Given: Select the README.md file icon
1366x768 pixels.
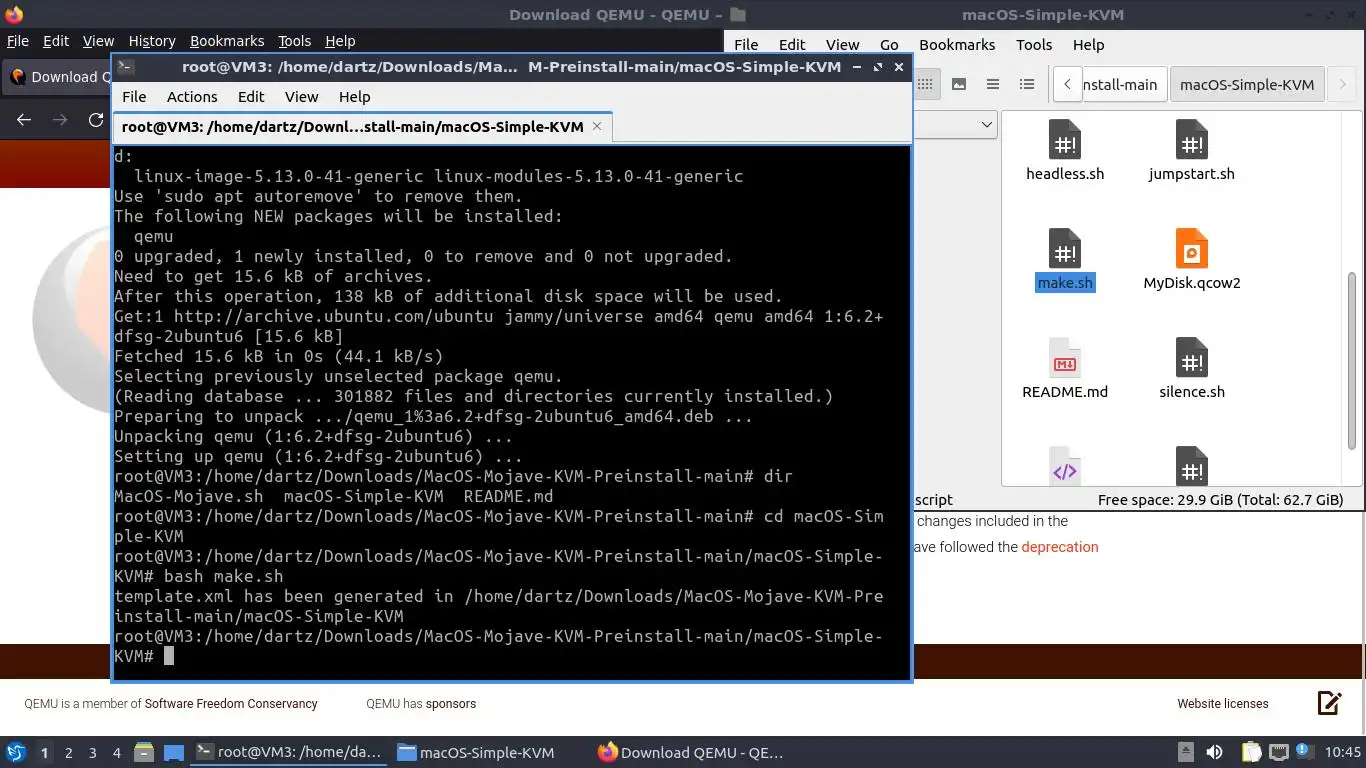Looking at the screenshot, I should pyautogui.click(x=1065, y=358).
